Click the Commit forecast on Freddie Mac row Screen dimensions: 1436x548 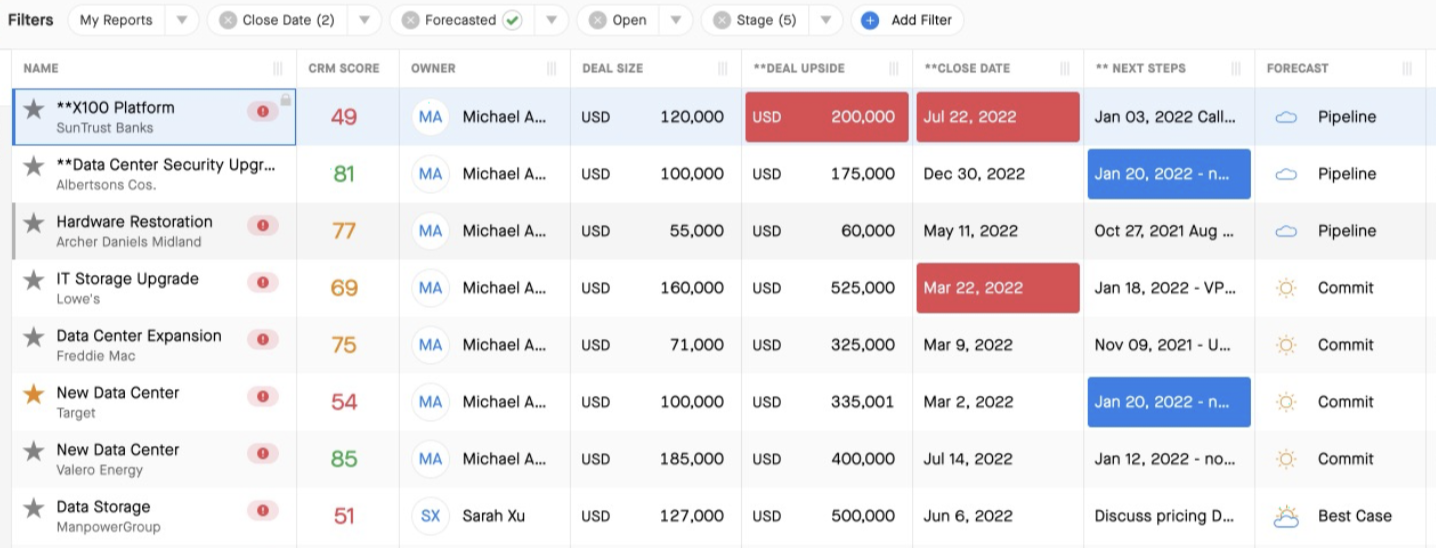click(x=1346, y=345)
